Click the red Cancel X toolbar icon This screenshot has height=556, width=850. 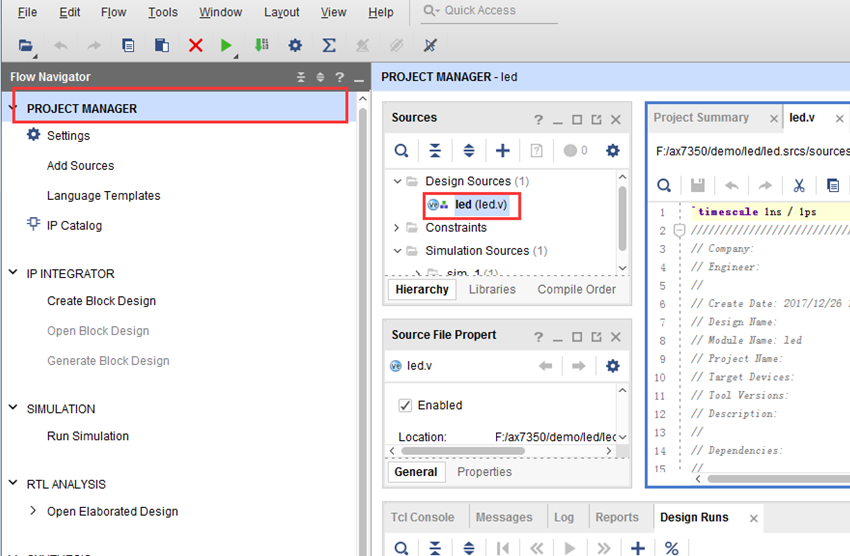pos(196,46)
